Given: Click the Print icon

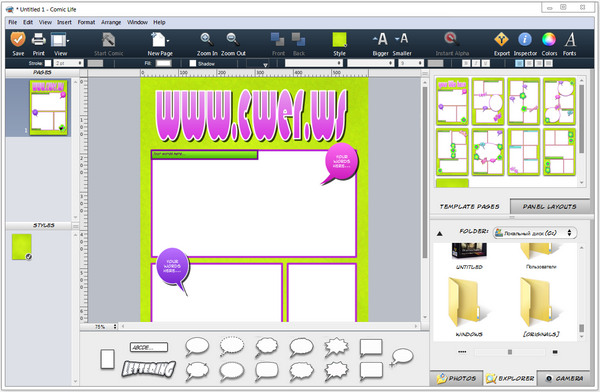Looking at the screenshot, I should tap(38, 39).
